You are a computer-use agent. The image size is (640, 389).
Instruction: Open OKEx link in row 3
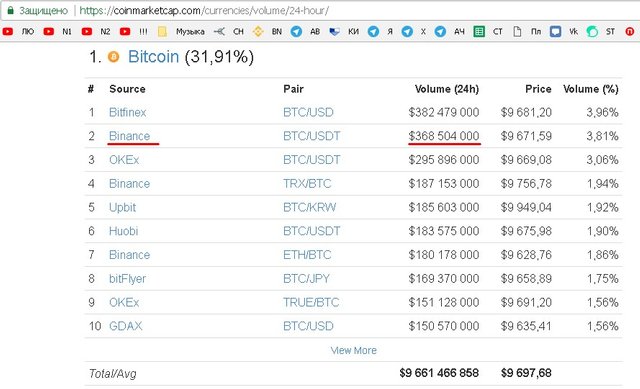coord(124,160)
